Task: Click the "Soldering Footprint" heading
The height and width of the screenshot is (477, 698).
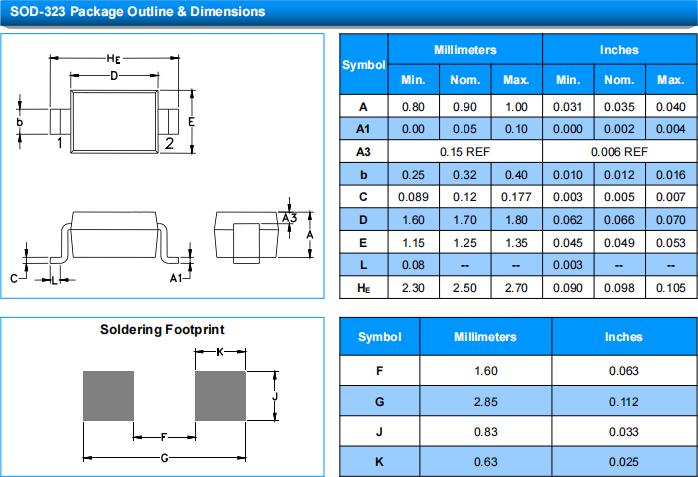Action: pos(162,330)
